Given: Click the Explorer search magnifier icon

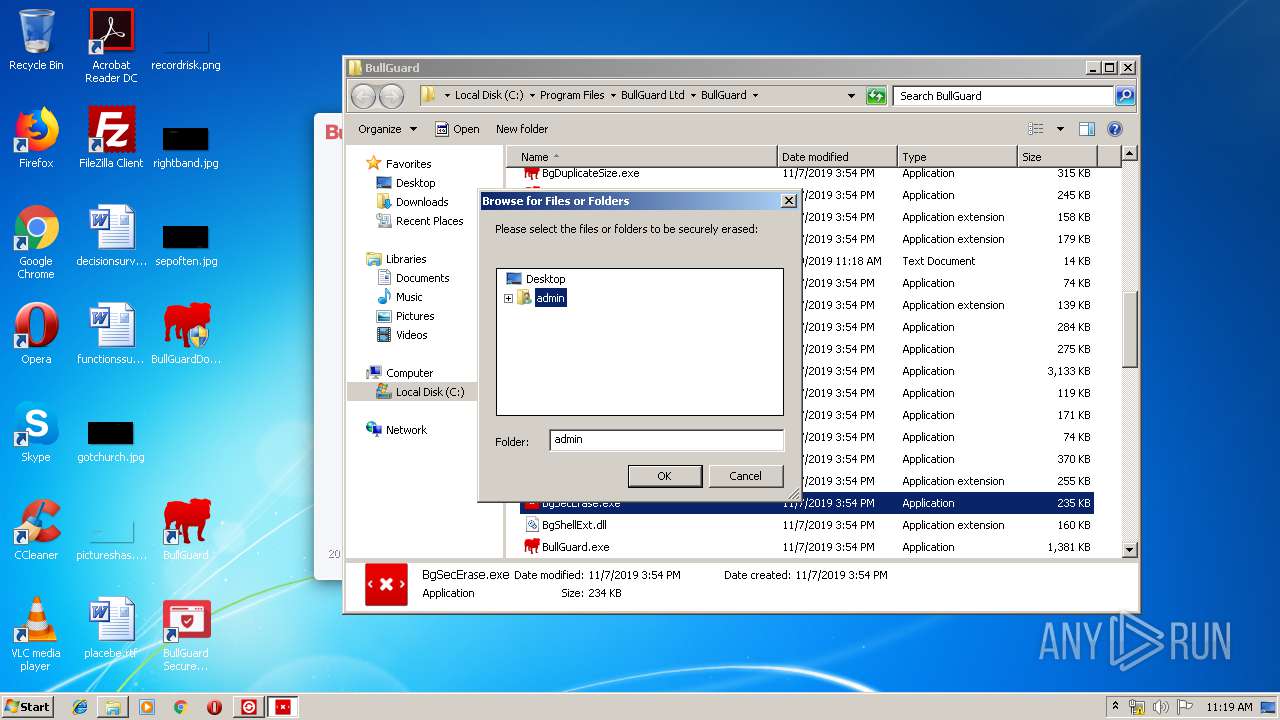Looking at the screenshot, I should 1125,96.
